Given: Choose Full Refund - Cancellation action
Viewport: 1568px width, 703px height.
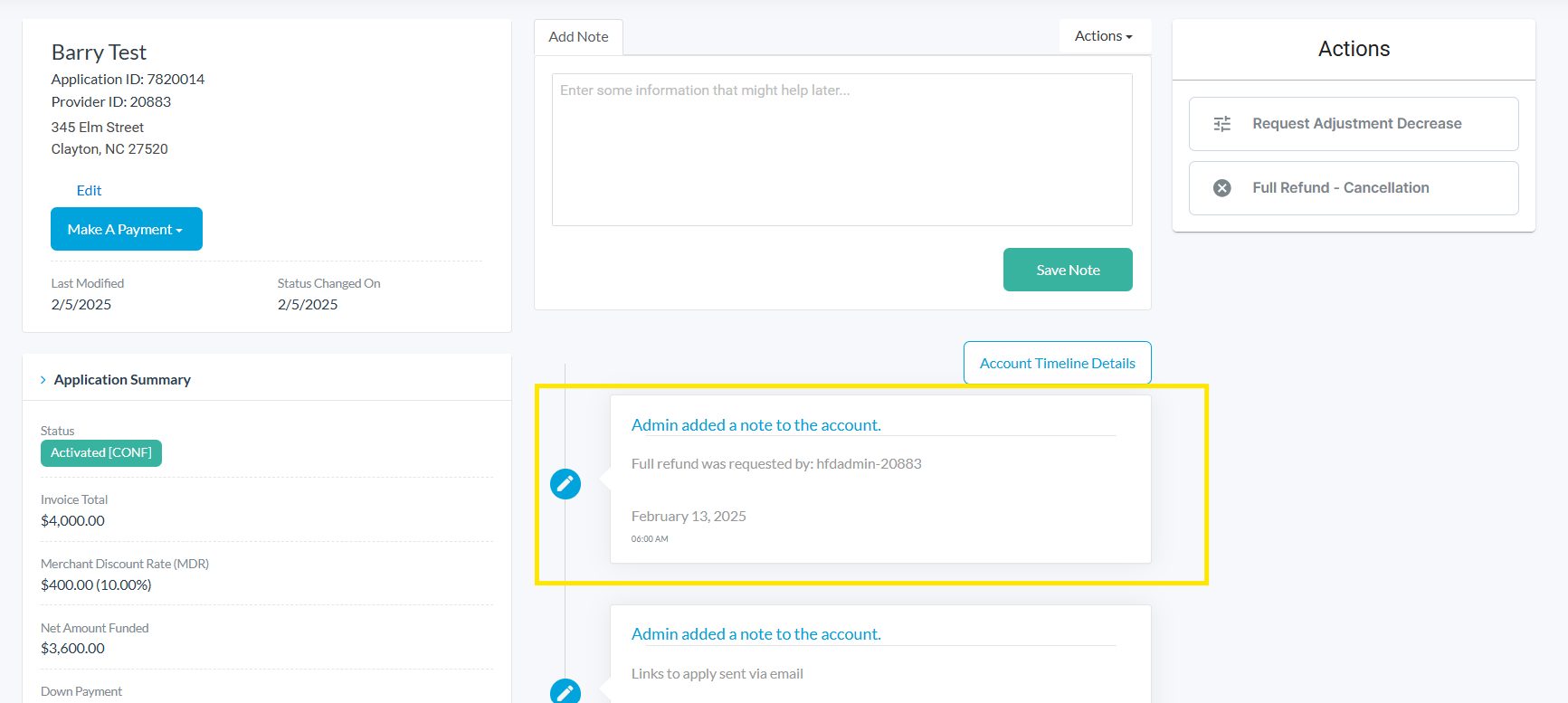Looking at the screenshot, I should pos(1354,188).
